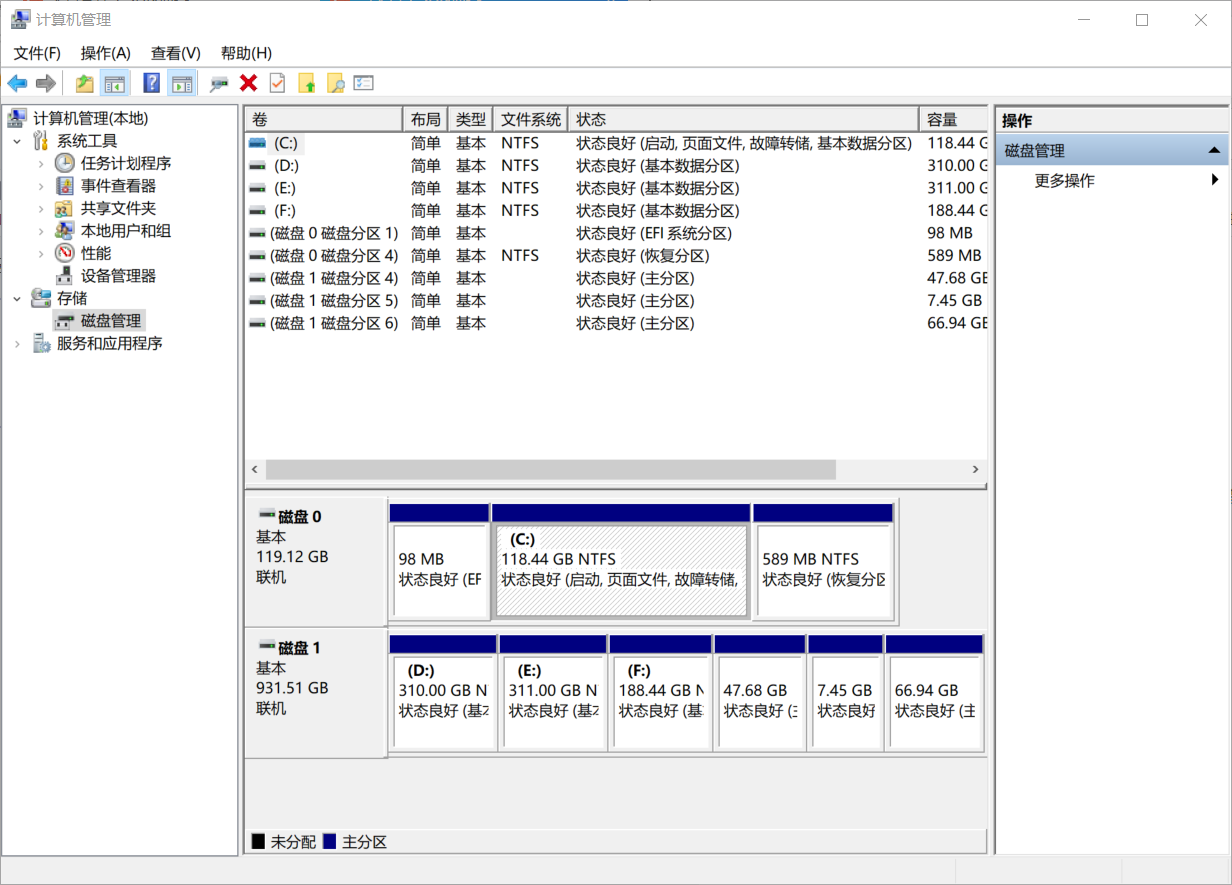Click the Connect disk drive toolbar icon

[219, 83]
